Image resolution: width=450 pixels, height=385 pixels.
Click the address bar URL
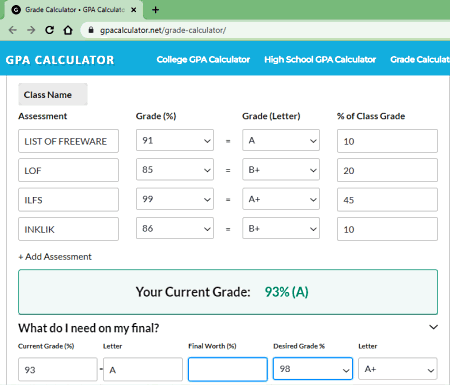click(163, 30)
